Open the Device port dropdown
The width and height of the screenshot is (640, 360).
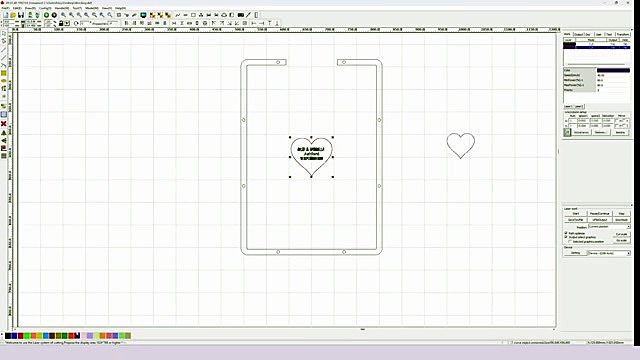pyautogui.click(x=609, y=253)
